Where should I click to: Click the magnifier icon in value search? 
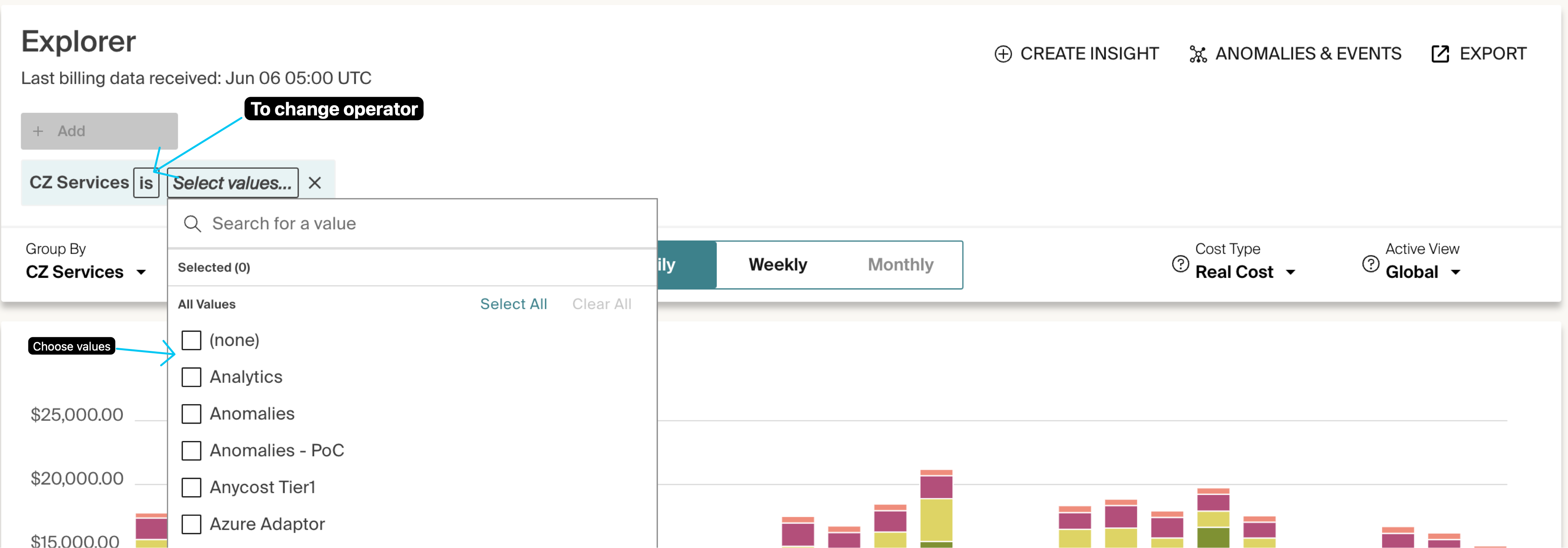click(x=192, y=224)
